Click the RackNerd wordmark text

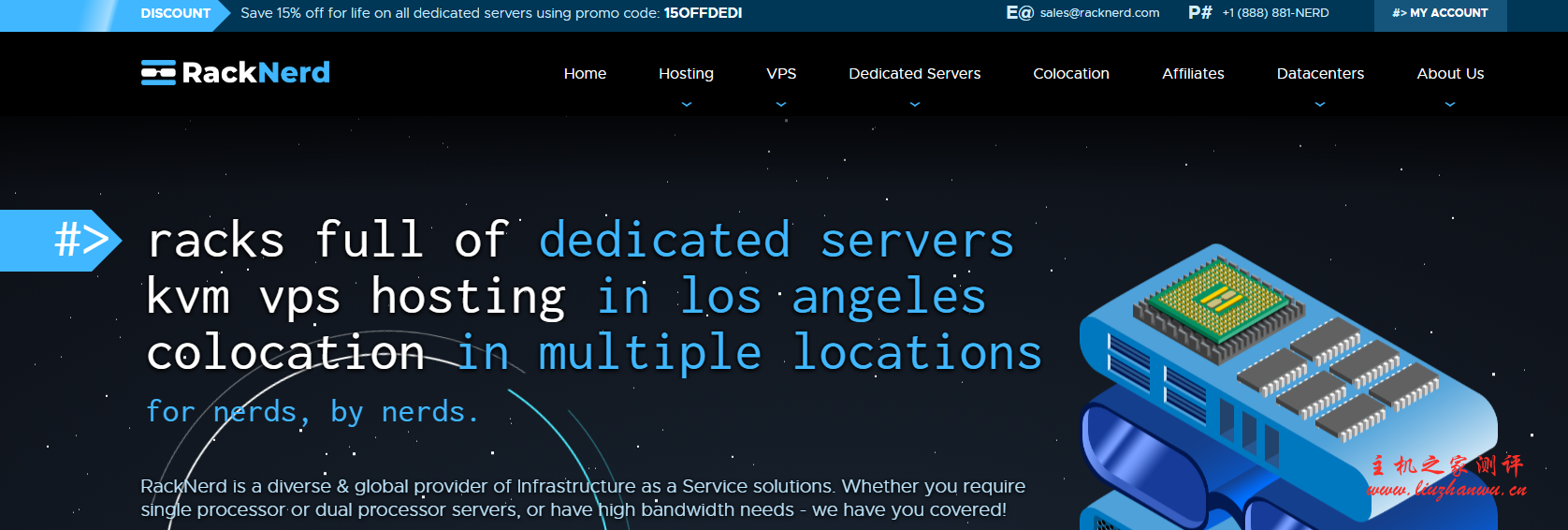coord(255,73)
